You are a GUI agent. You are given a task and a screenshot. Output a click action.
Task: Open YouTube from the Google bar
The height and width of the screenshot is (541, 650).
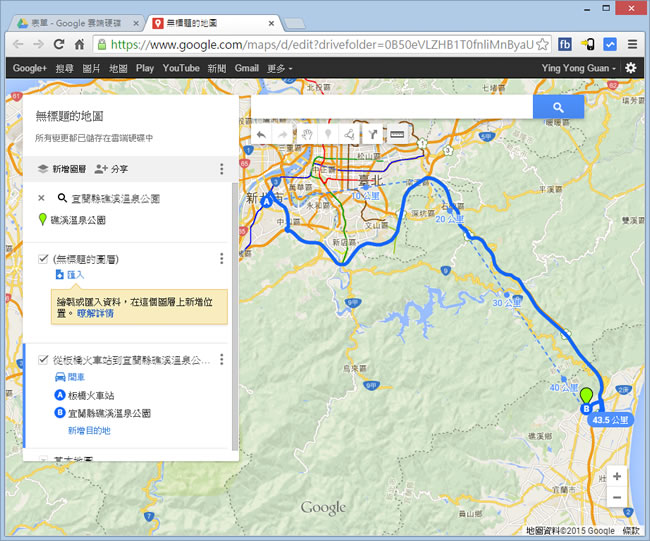[x=181, y=68]
